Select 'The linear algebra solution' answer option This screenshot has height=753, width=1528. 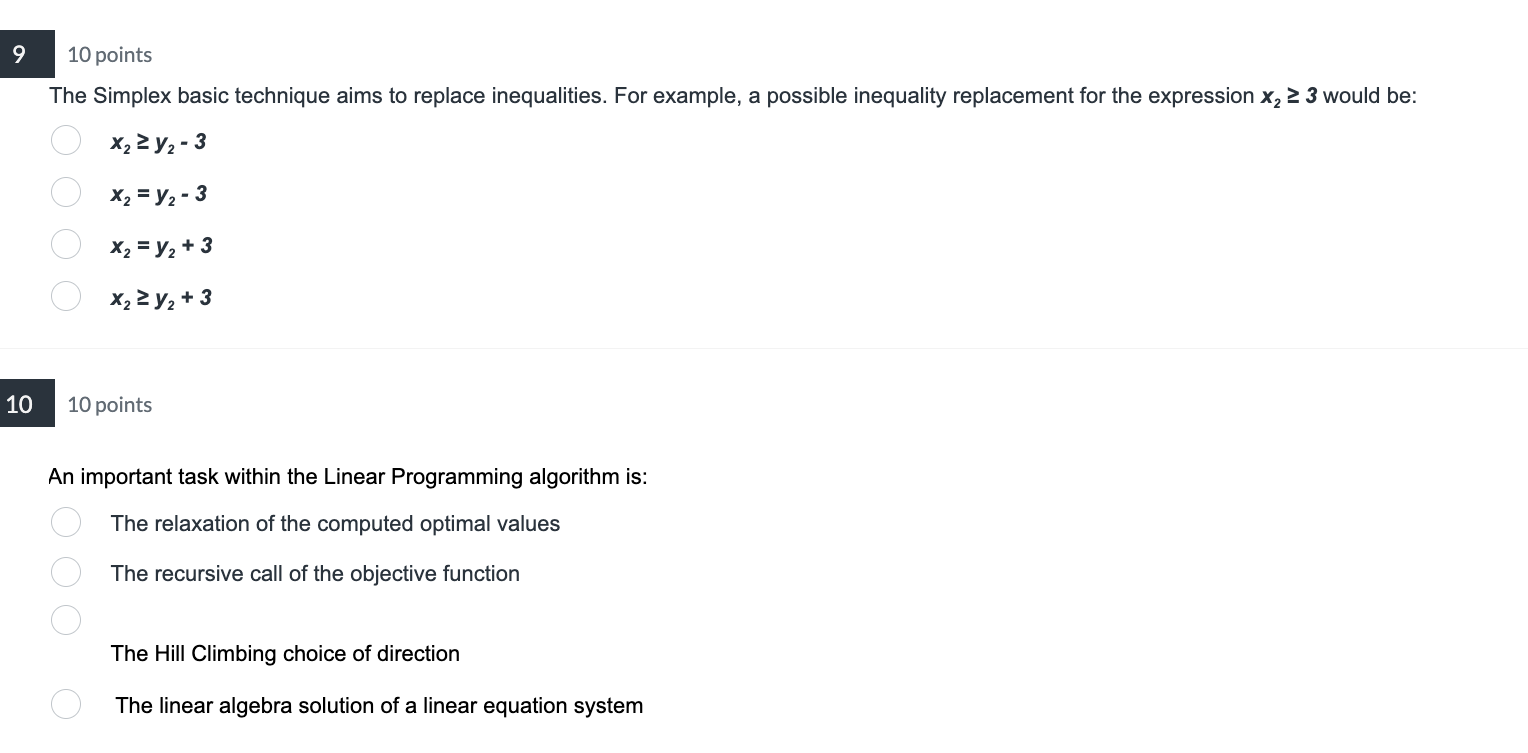point(65,703)
